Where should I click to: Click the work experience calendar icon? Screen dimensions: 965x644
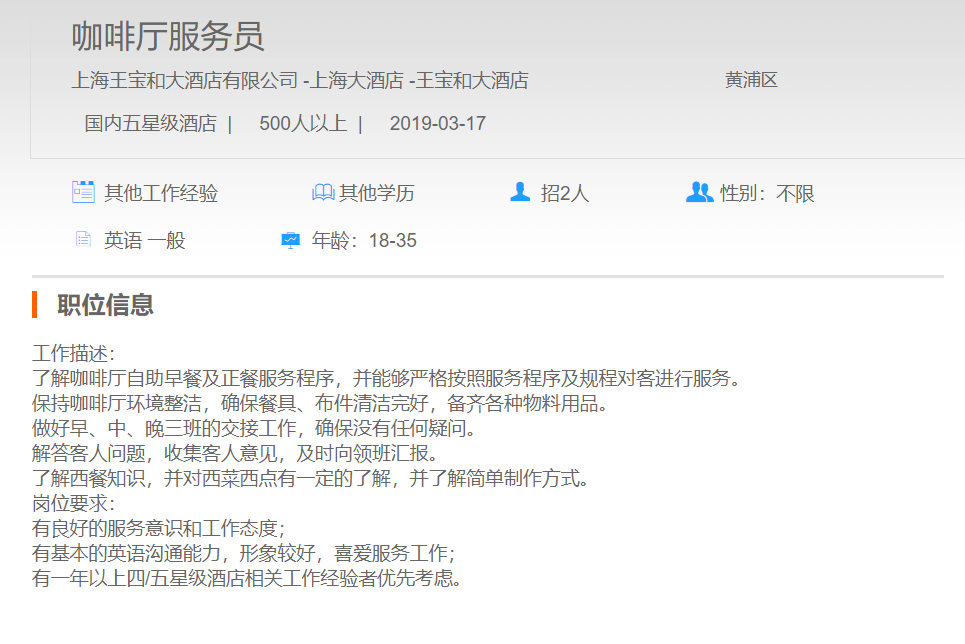click(83, 192)
